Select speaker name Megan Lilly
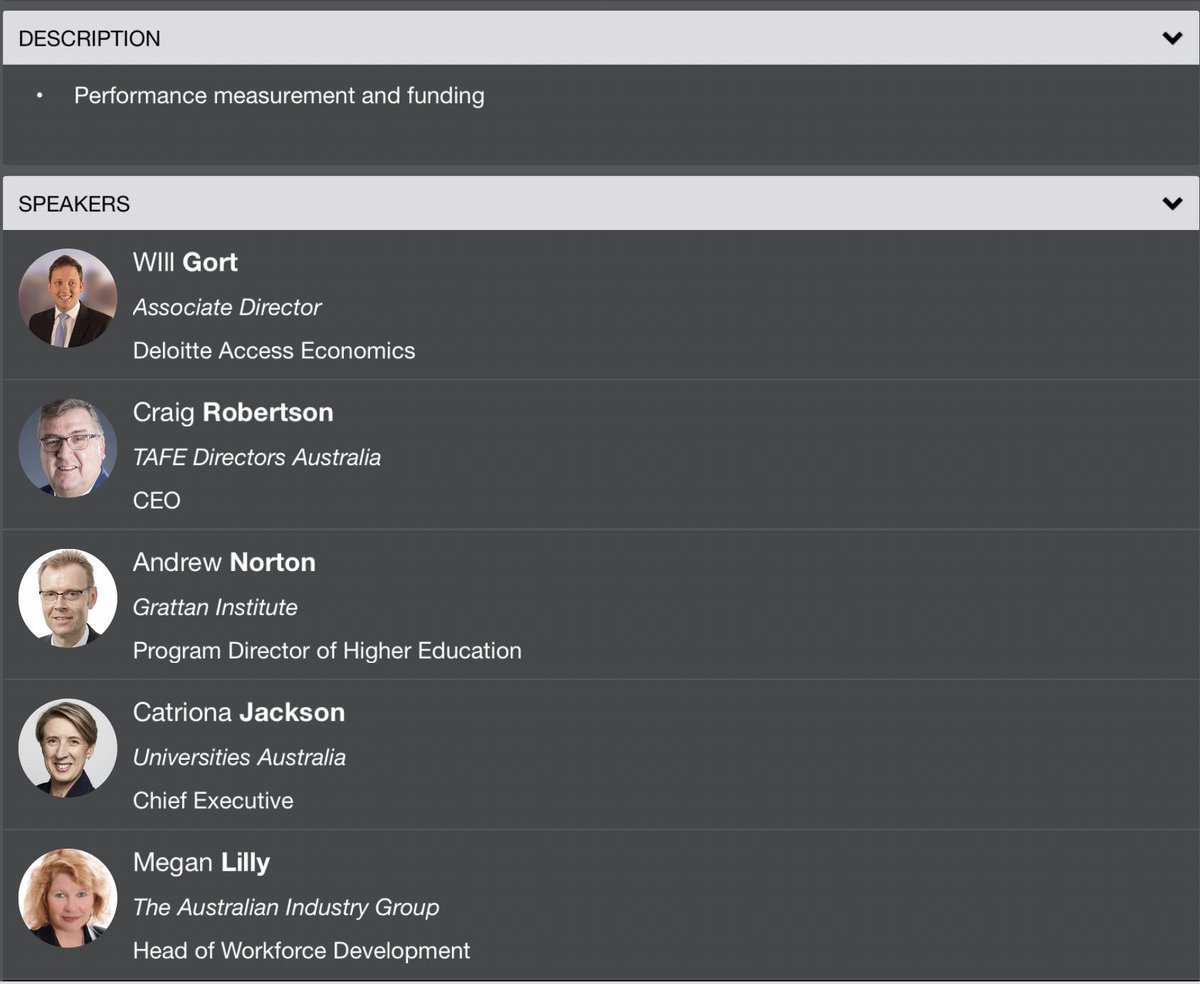1200x984 pixels. point(201,862)
